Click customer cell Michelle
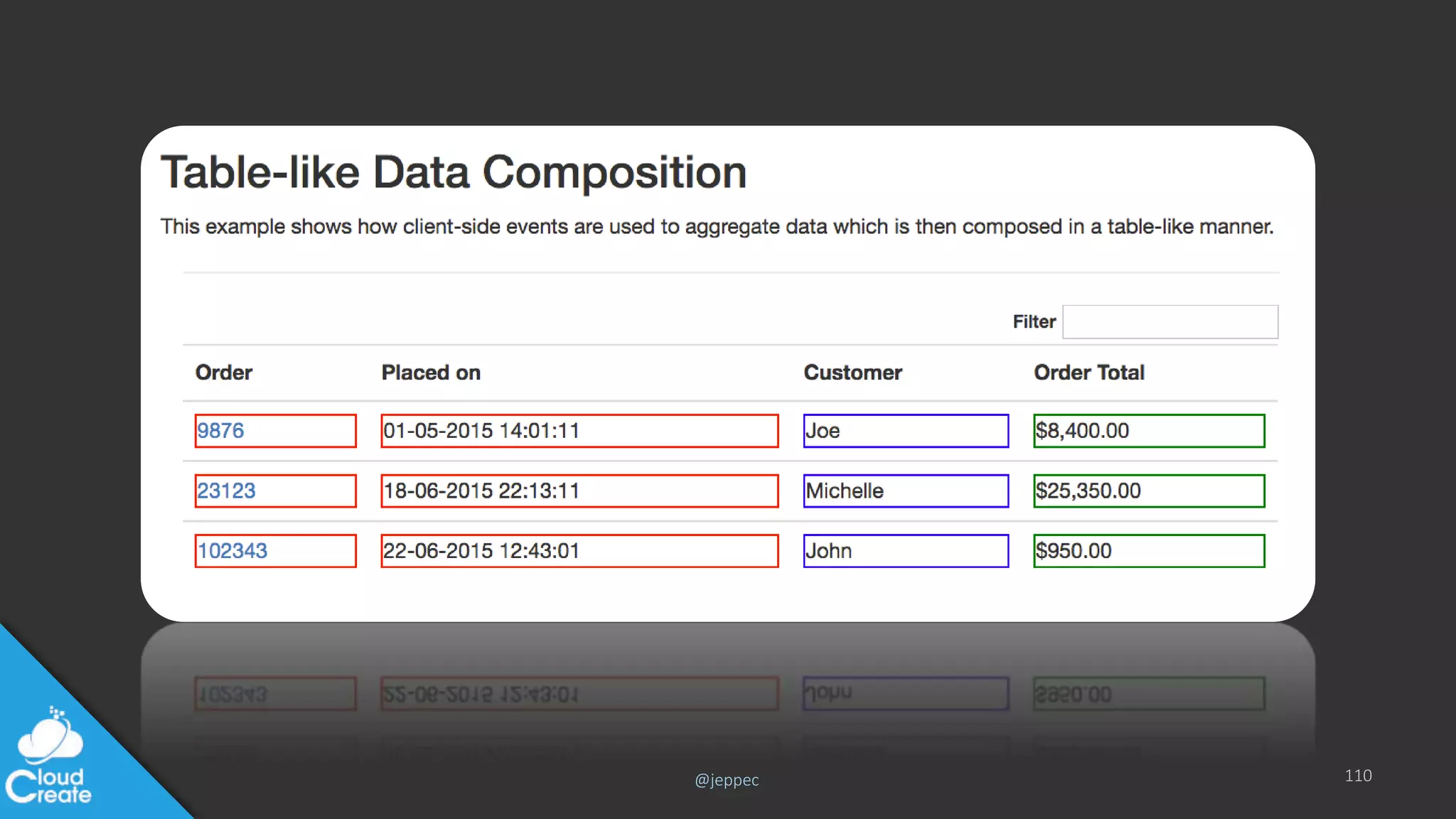1456x819 pixels. point(845,491)
